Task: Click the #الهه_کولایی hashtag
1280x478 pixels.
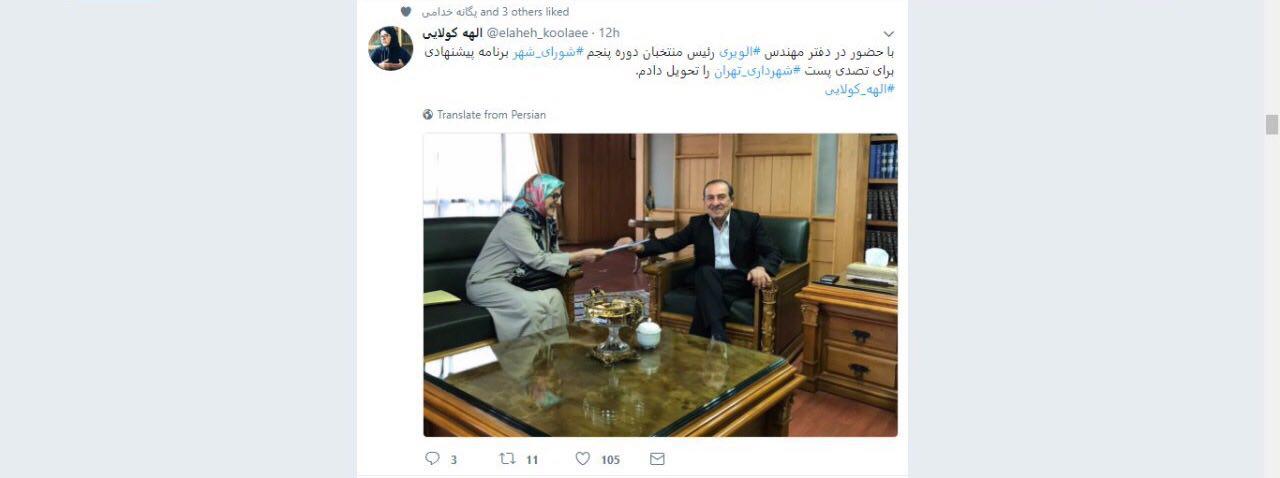Action: click(x=859, y=90)
